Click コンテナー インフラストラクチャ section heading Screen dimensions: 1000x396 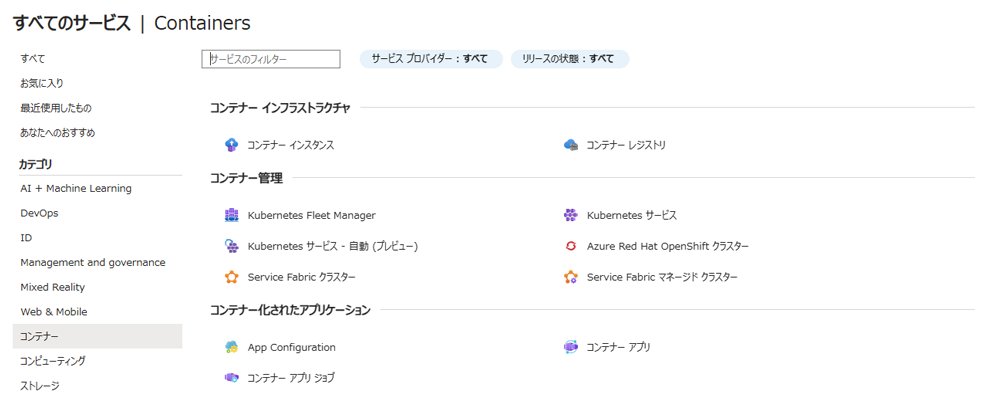pos(280,108)
